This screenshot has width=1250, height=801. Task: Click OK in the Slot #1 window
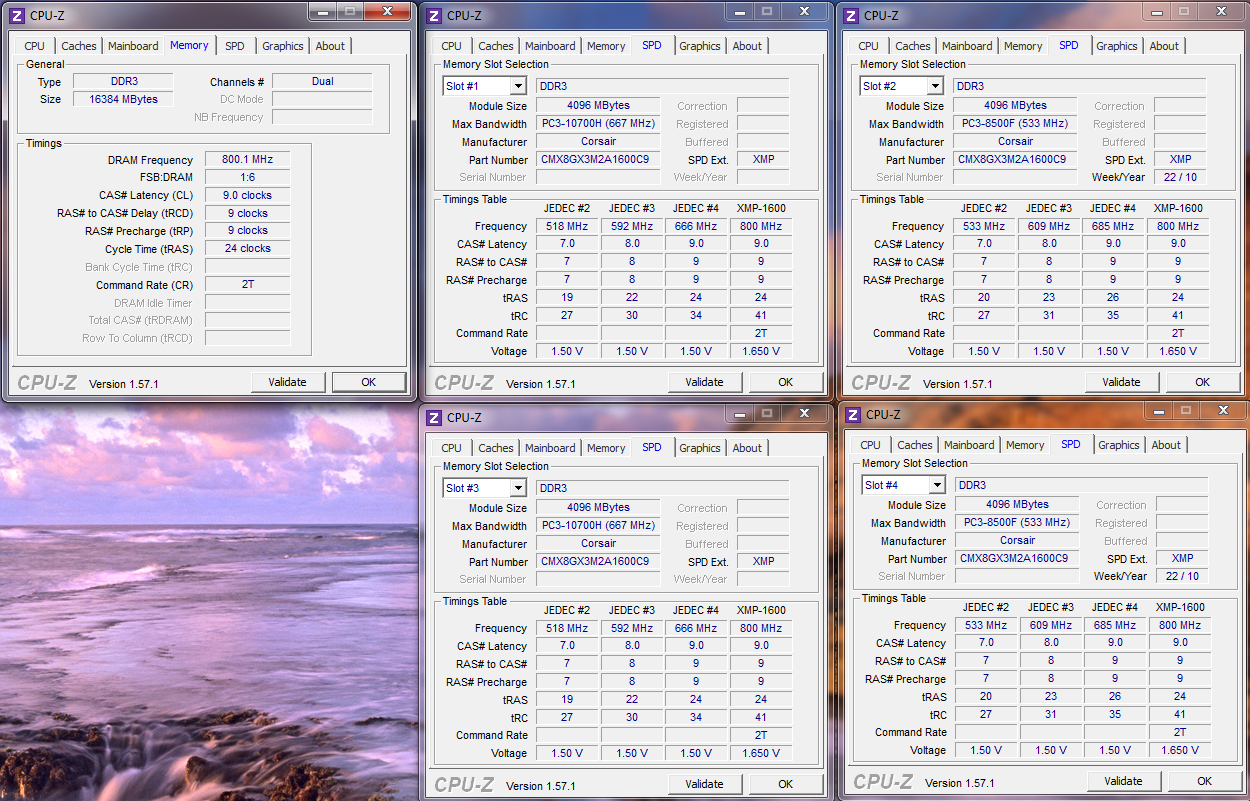pos(786,382)
